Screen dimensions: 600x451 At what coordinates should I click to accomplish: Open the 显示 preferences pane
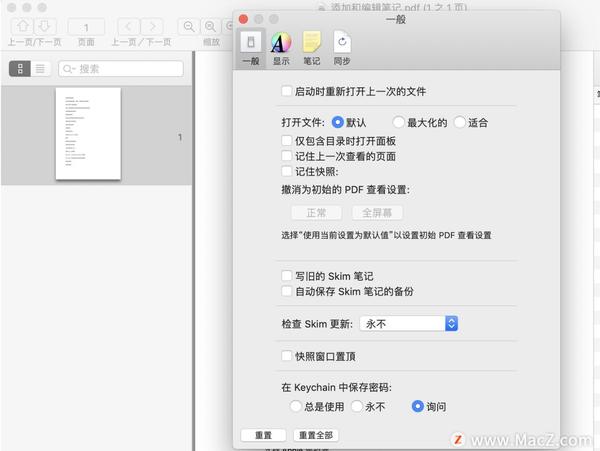(282, 48)
